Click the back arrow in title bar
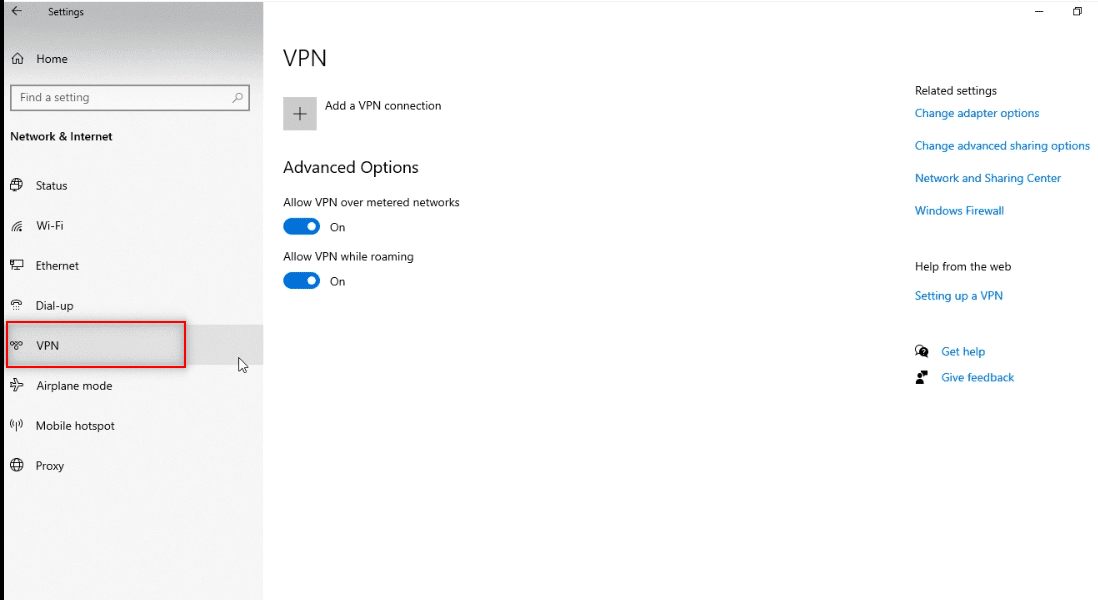This screenshot has height=600, width=1098. 16,11
